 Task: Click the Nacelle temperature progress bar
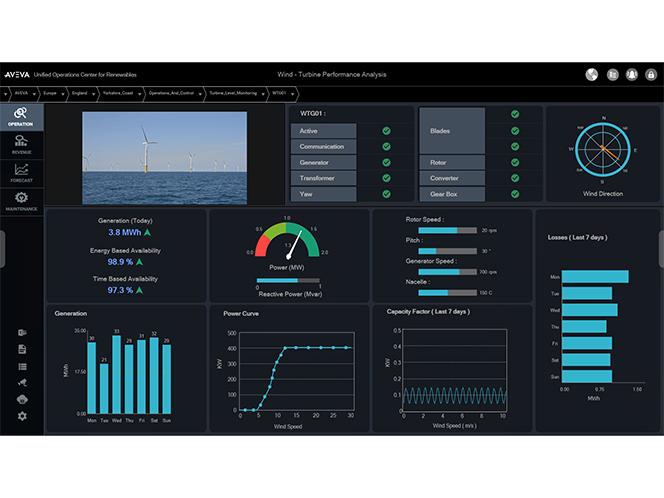pos(448,293)
